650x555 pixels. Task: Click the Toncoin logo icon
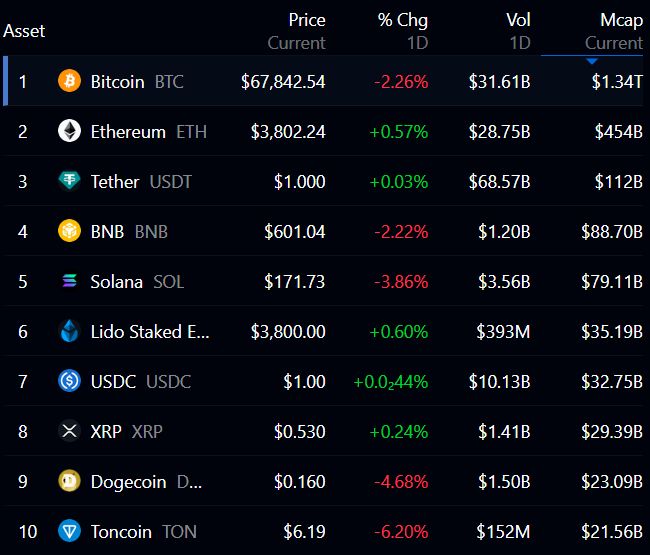coord(69,531)
